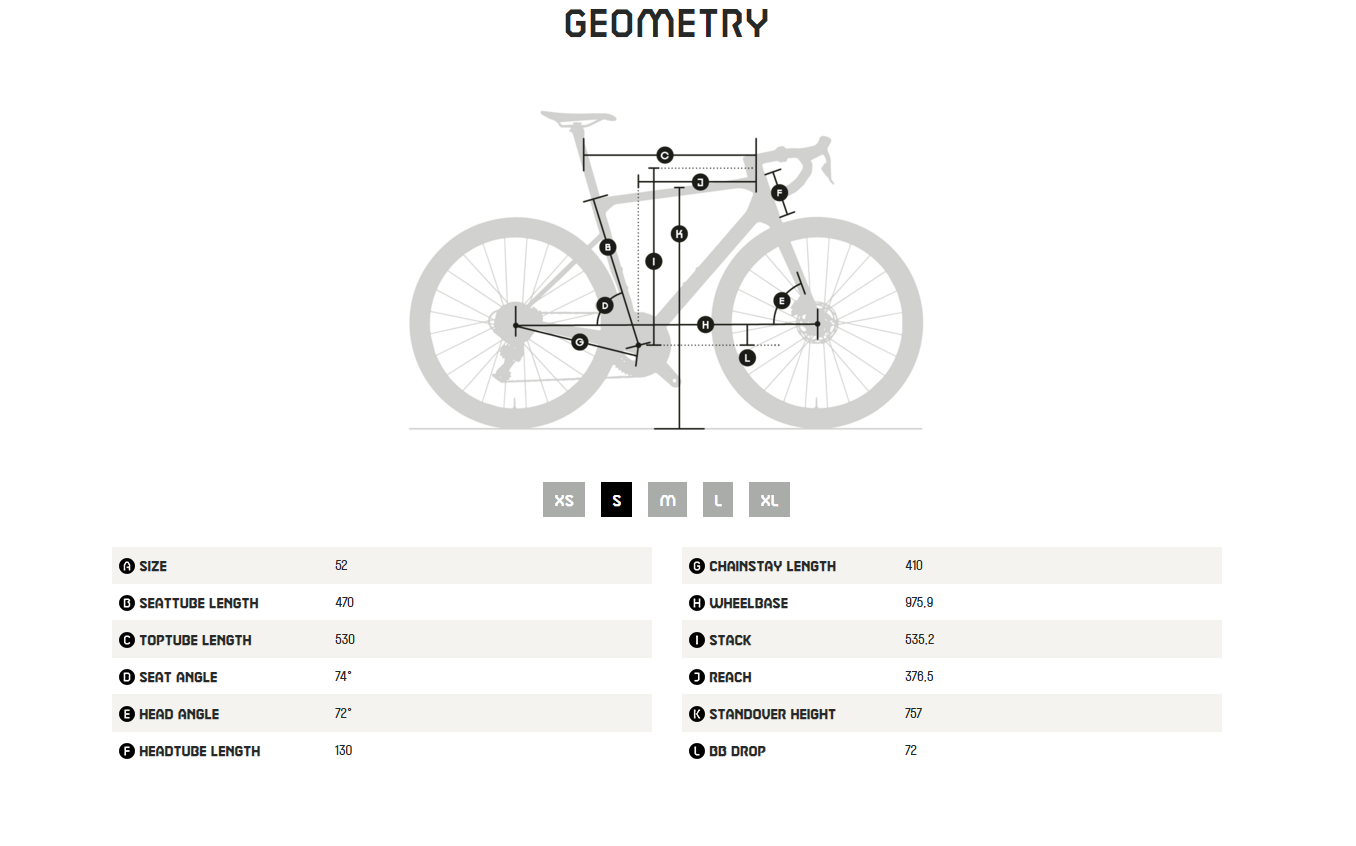
Task: Pick the XL frame size
Action: coord(769,500)
